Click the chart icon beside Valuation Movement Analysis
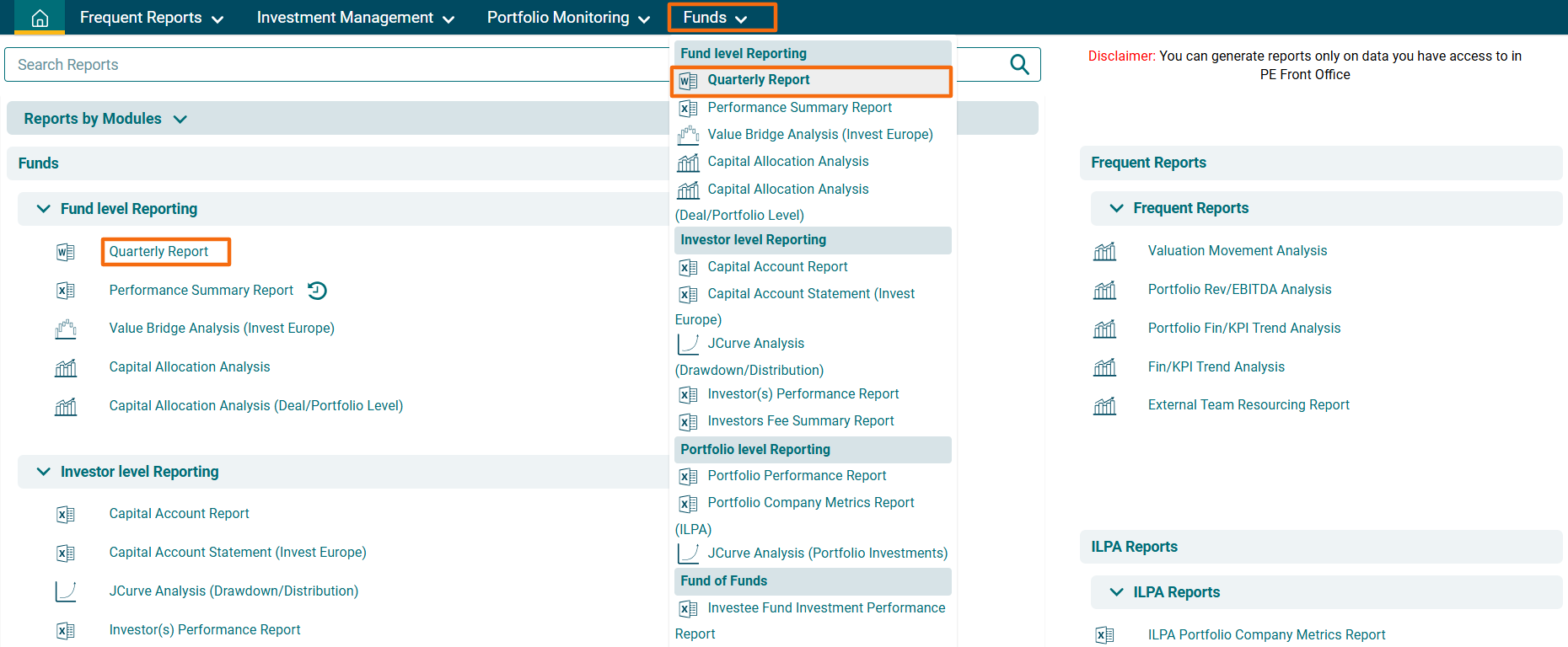This screenshot has height=647, width=1568. [x=1104, y=251]
